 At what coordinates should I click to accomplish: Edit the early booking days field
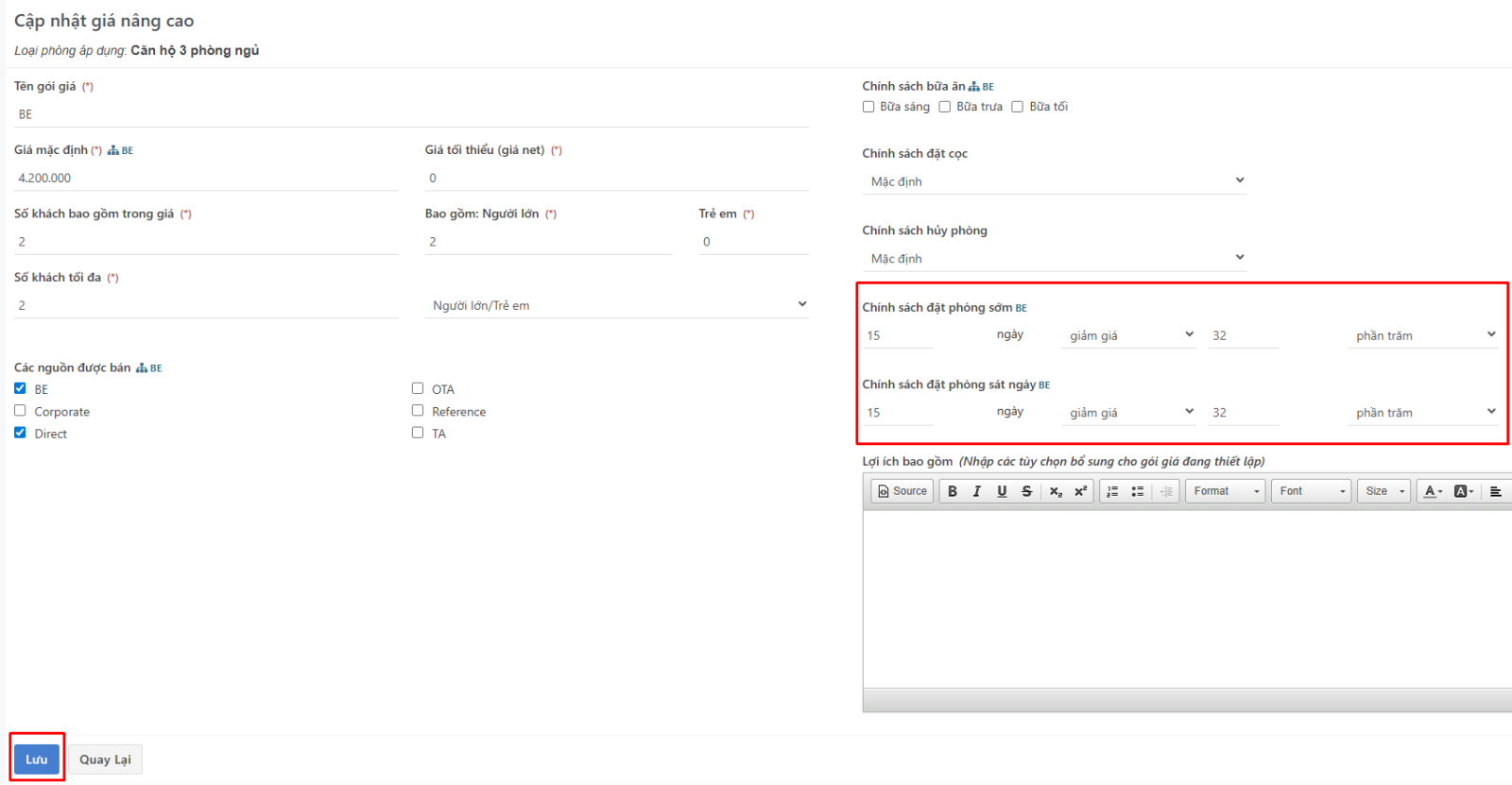click(x=898, y=335)
